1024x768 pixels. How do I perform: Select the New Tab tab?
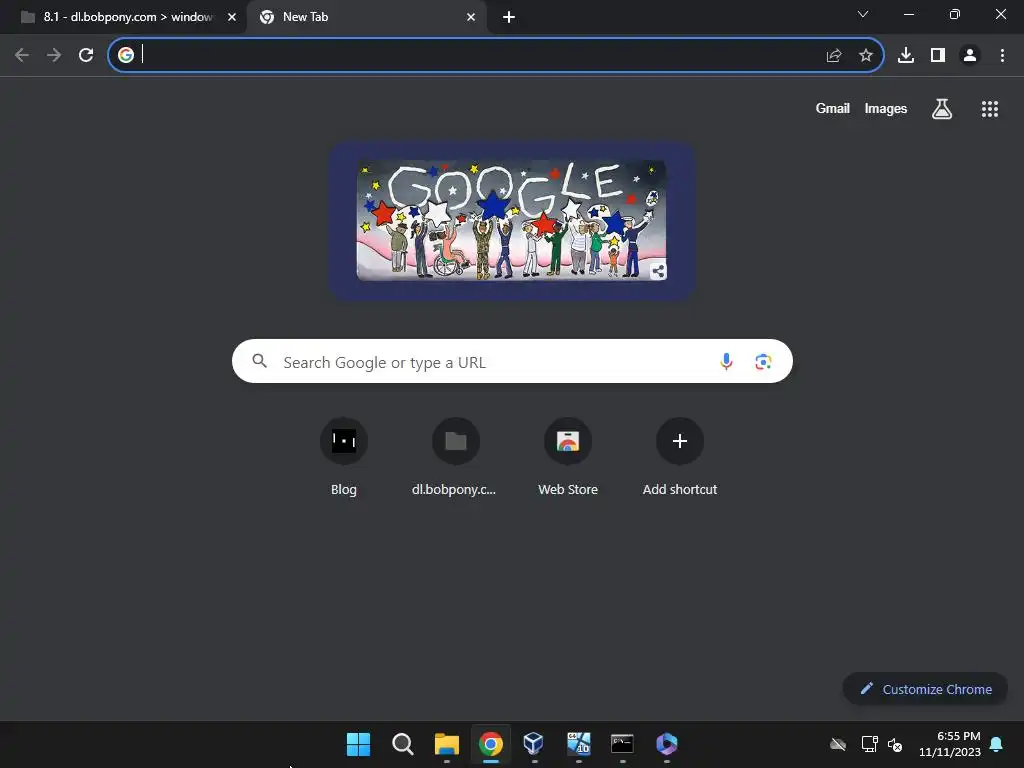click(x=366, y=17)
